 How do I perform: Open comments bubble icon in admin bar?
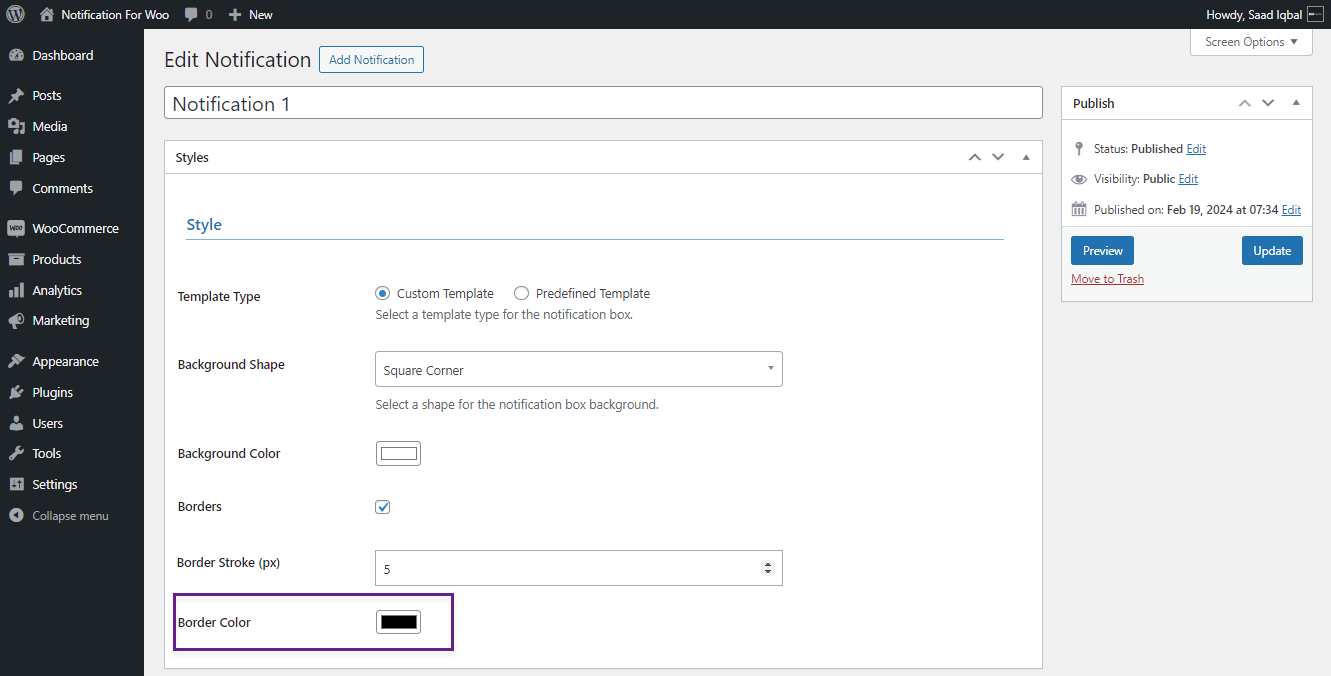[191, 15]
